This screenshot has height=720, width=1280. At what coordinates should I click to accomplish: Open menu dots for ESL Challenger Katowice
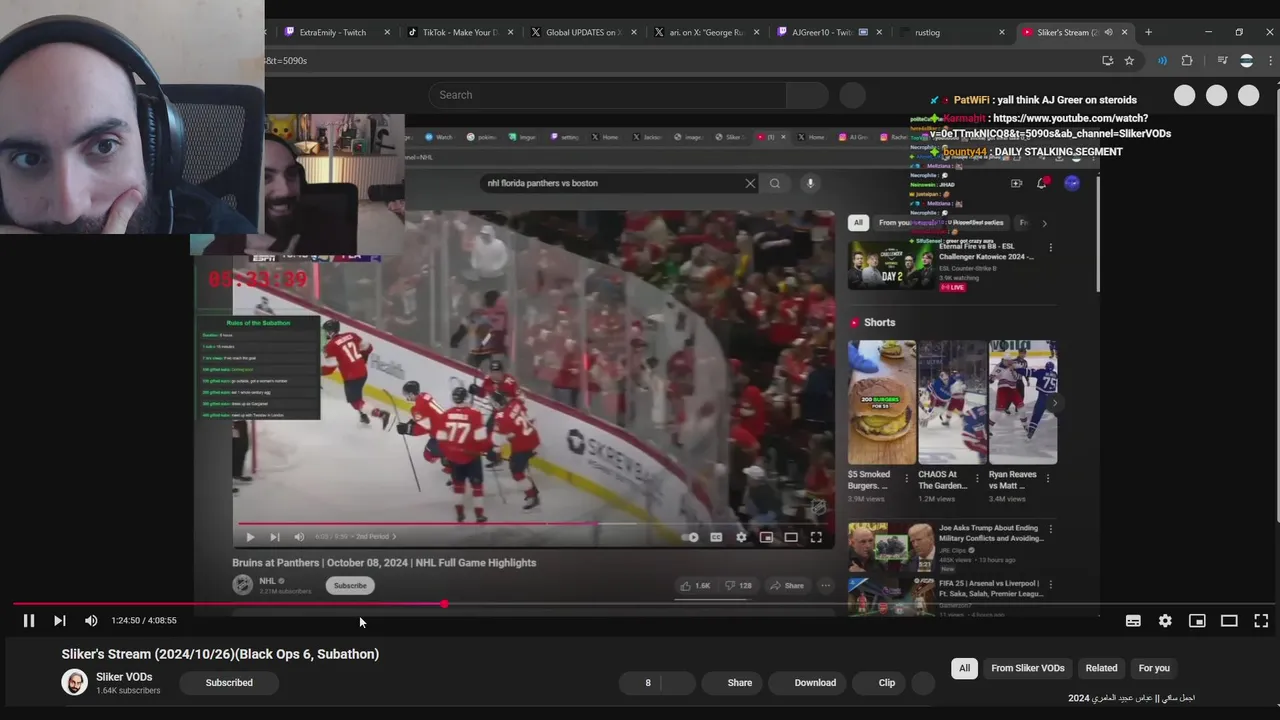coord(1050,247)
